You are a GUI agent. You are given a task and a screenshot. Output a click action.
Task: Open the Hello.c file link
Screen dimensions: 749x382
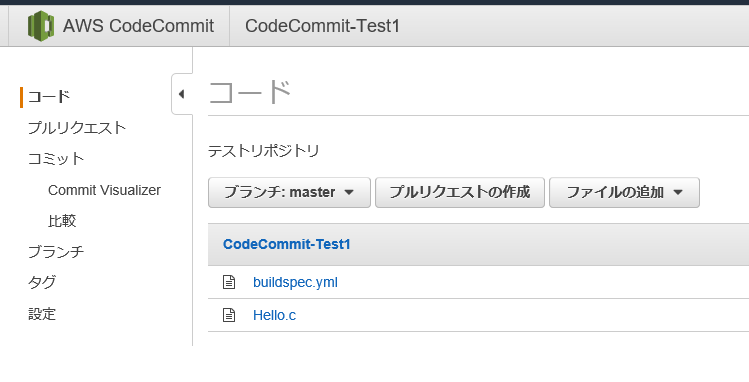[x=274, y=315]
